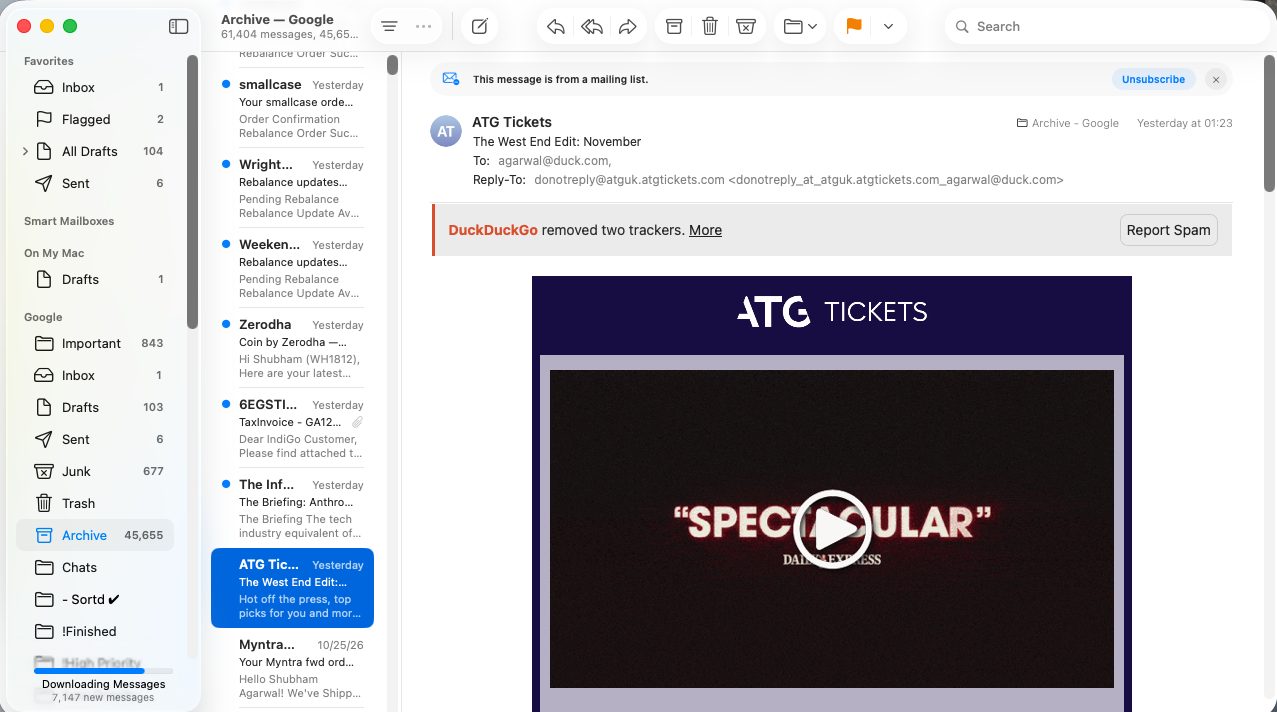Click the message list scrollbar

tap(393, 65)
